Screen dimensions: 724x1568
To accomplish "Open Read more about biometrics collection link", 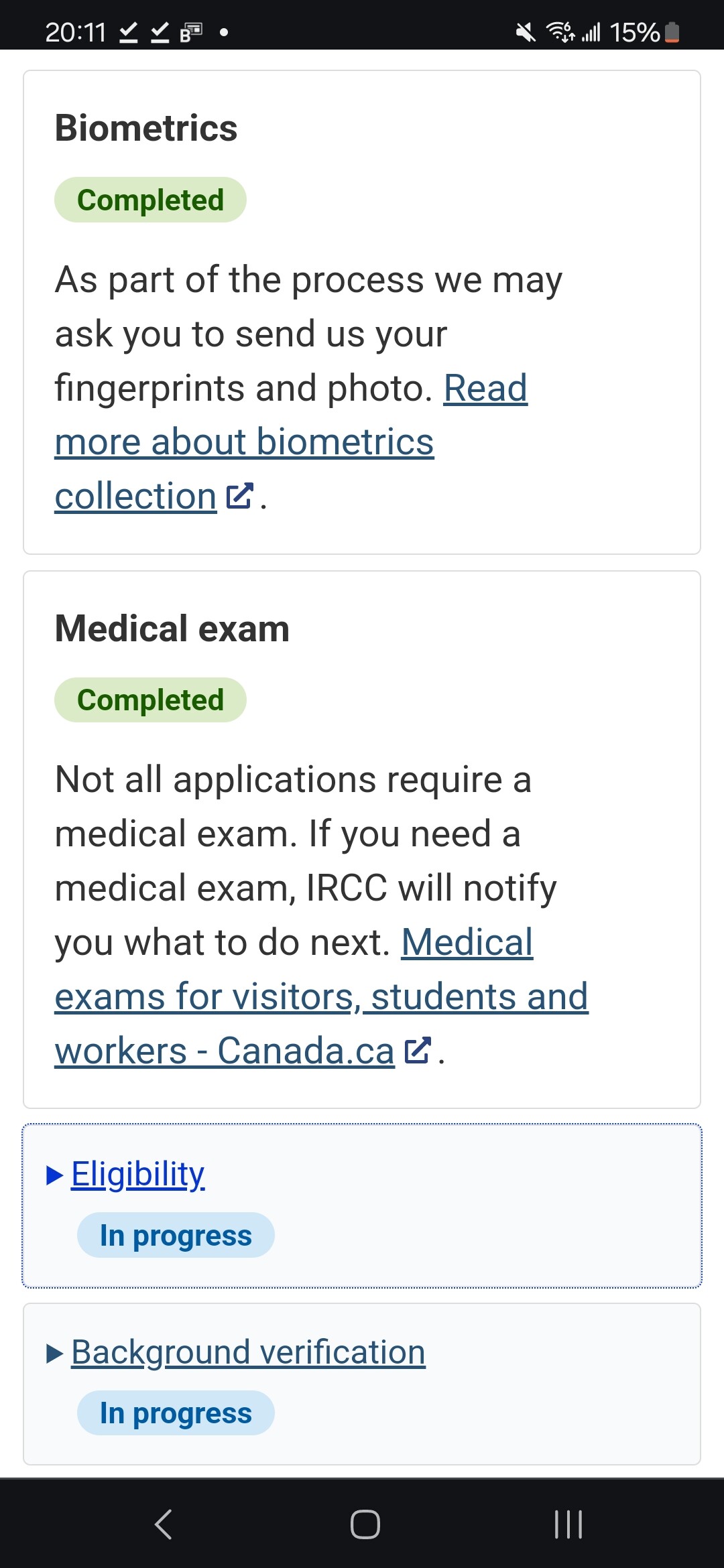I will click(x=244, y=442).
